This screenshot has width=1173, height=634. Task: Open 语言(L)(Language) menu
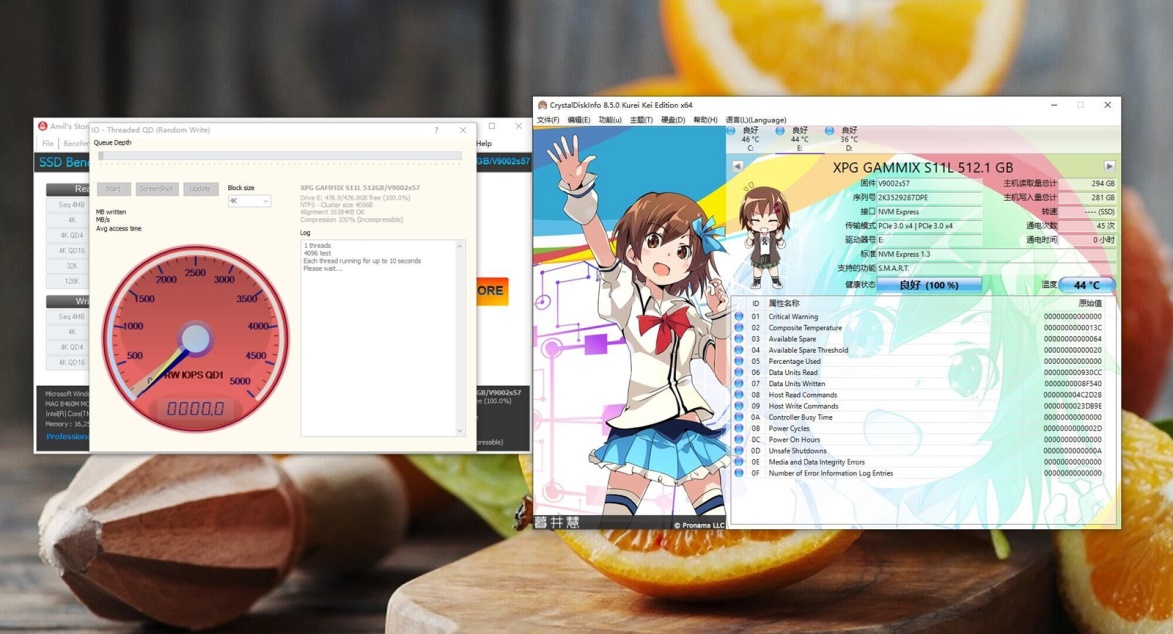coord(756,120)
